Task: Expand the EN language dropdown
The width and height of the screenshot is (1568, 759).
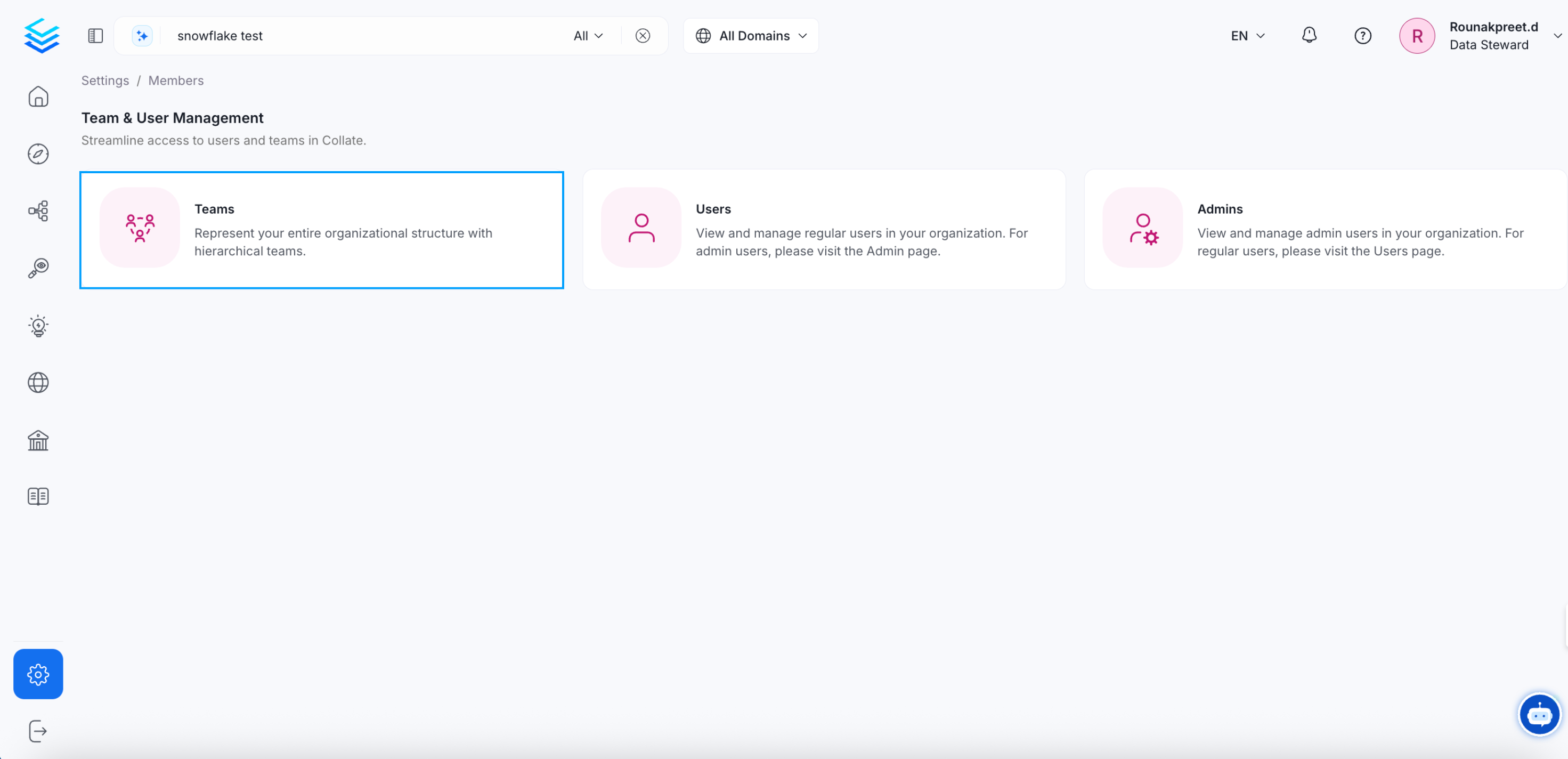Action: pos(1247,35)
